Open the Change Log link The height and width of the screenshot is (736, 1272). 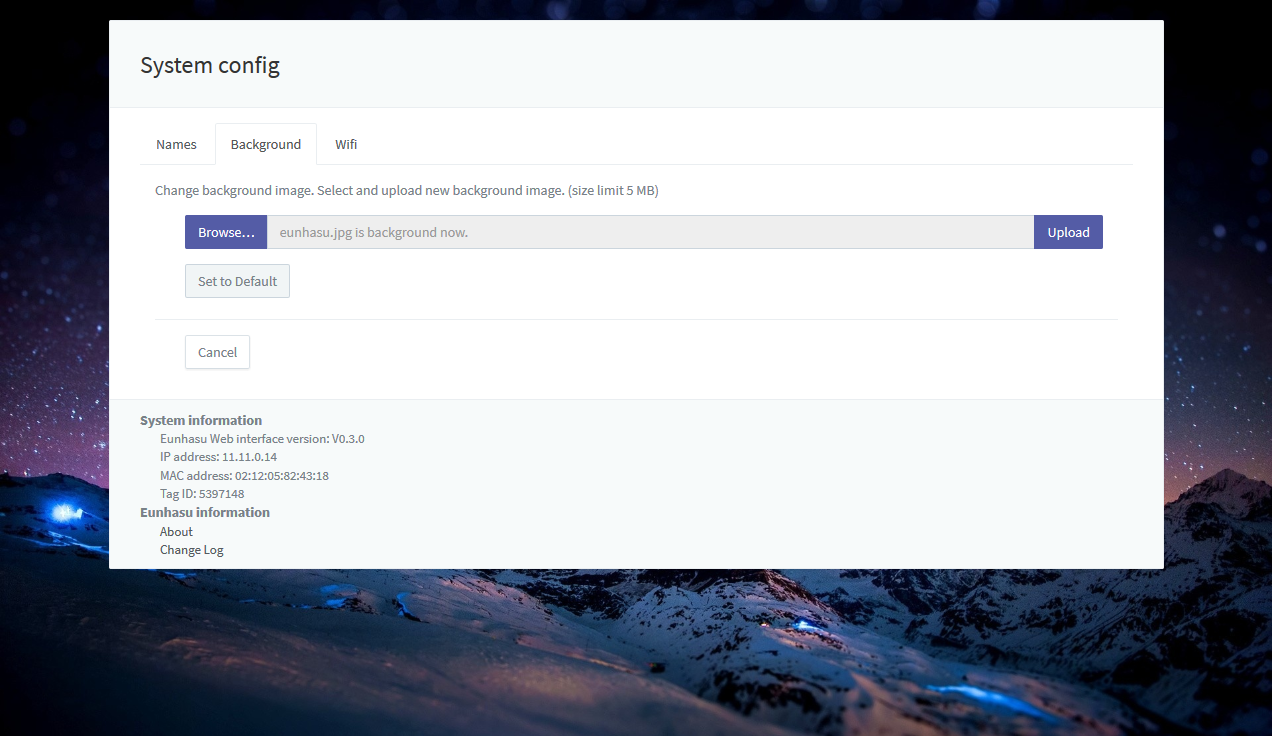[x=192, y=550]
